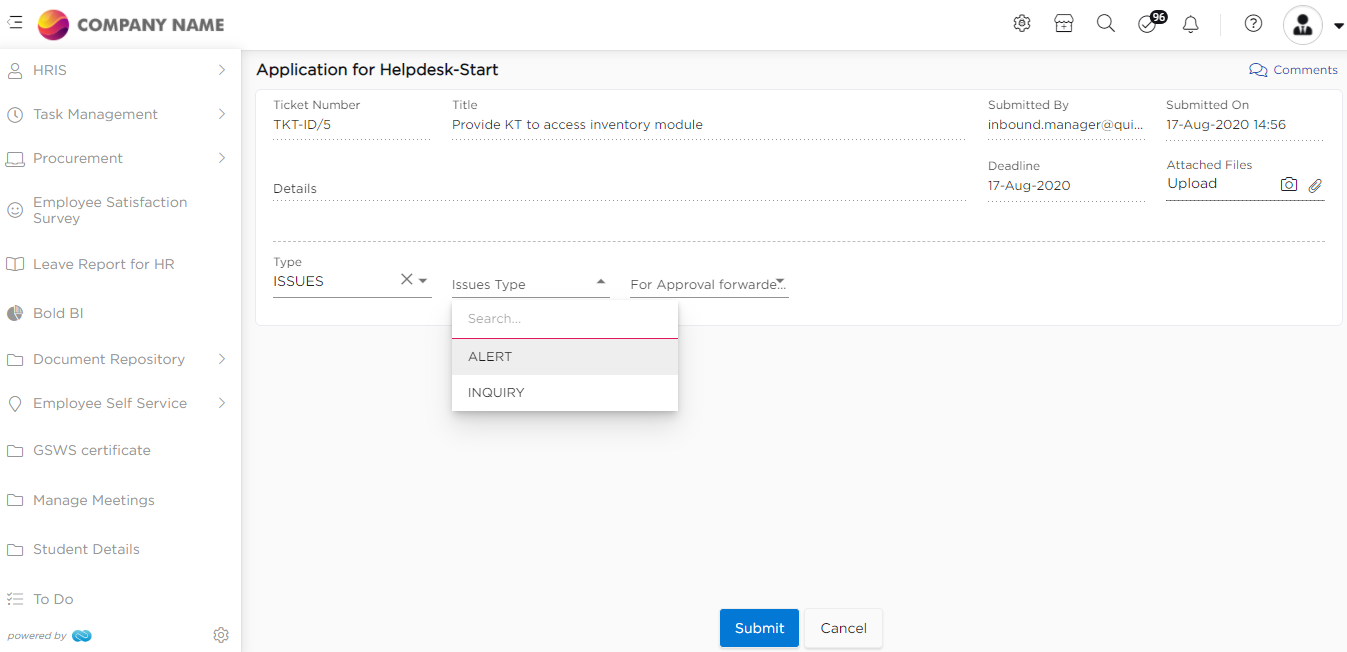Click the dropdown Search field
The height and width of the screenshot is (652, 1347).
tap(565, 319)
